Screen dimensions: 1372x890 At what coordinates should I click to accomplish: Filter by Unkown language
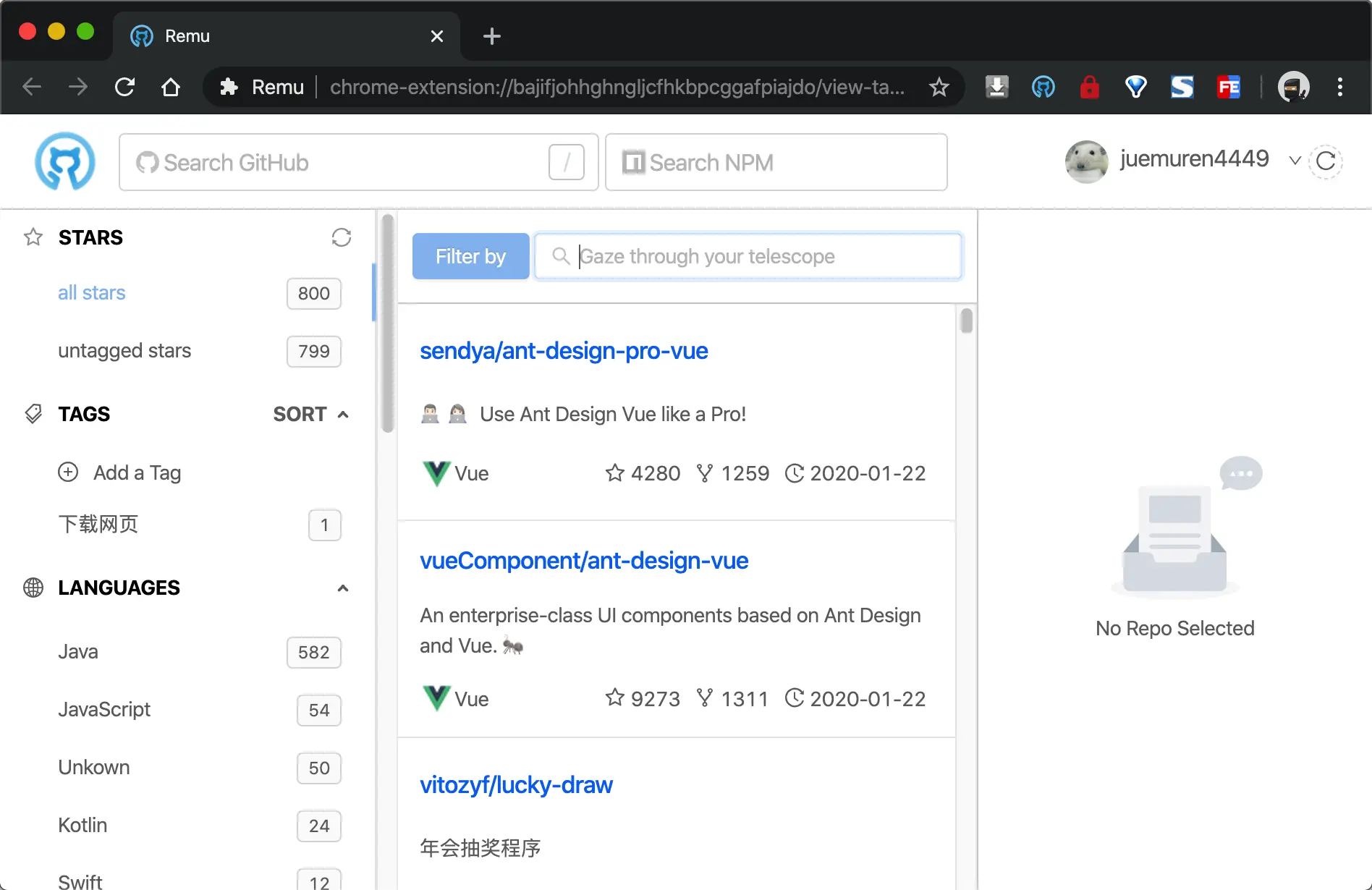coord(94,768)
